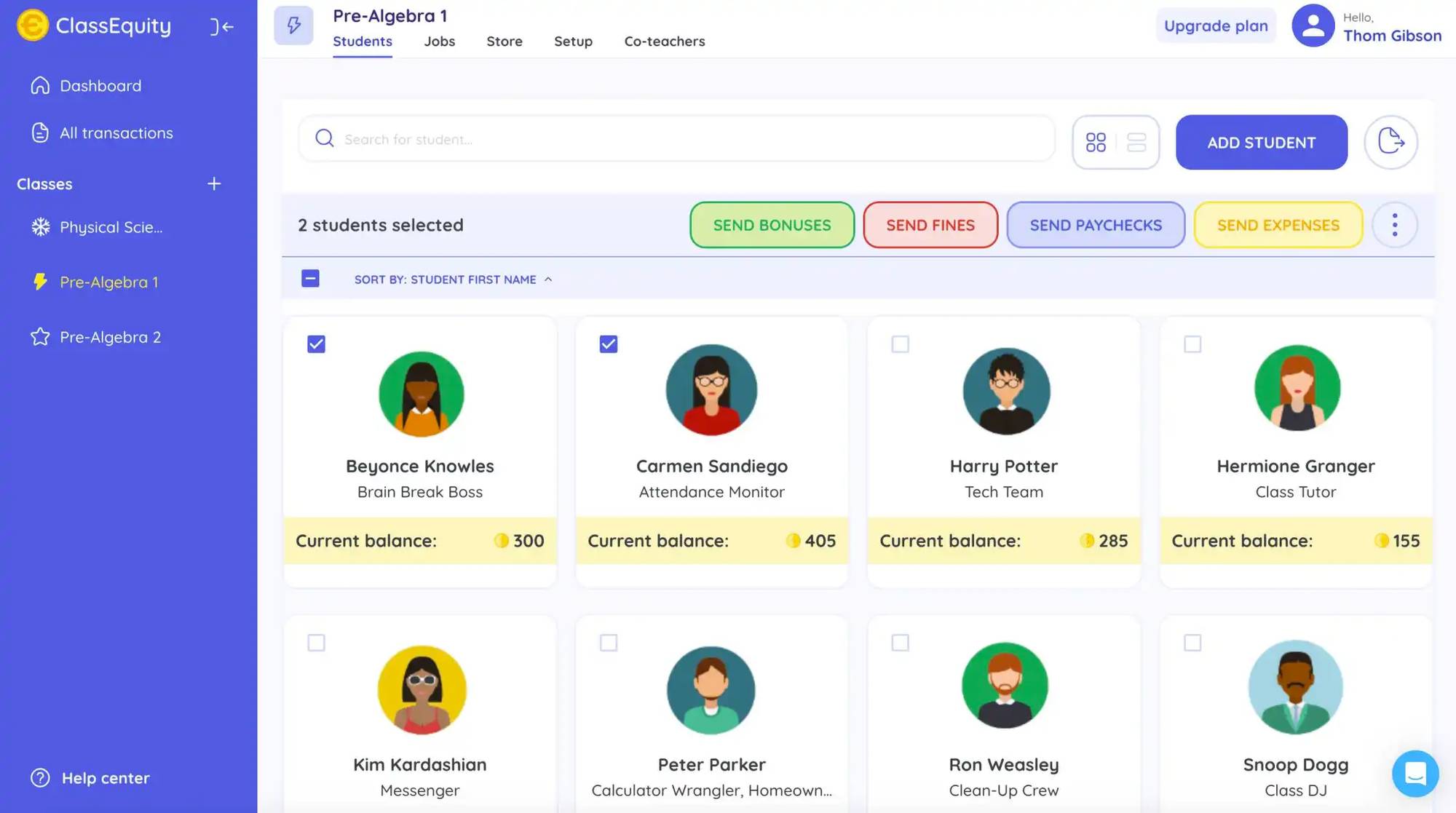
Task: Click Kim Kardashian's avatar
Action: (x=422, y=689)
